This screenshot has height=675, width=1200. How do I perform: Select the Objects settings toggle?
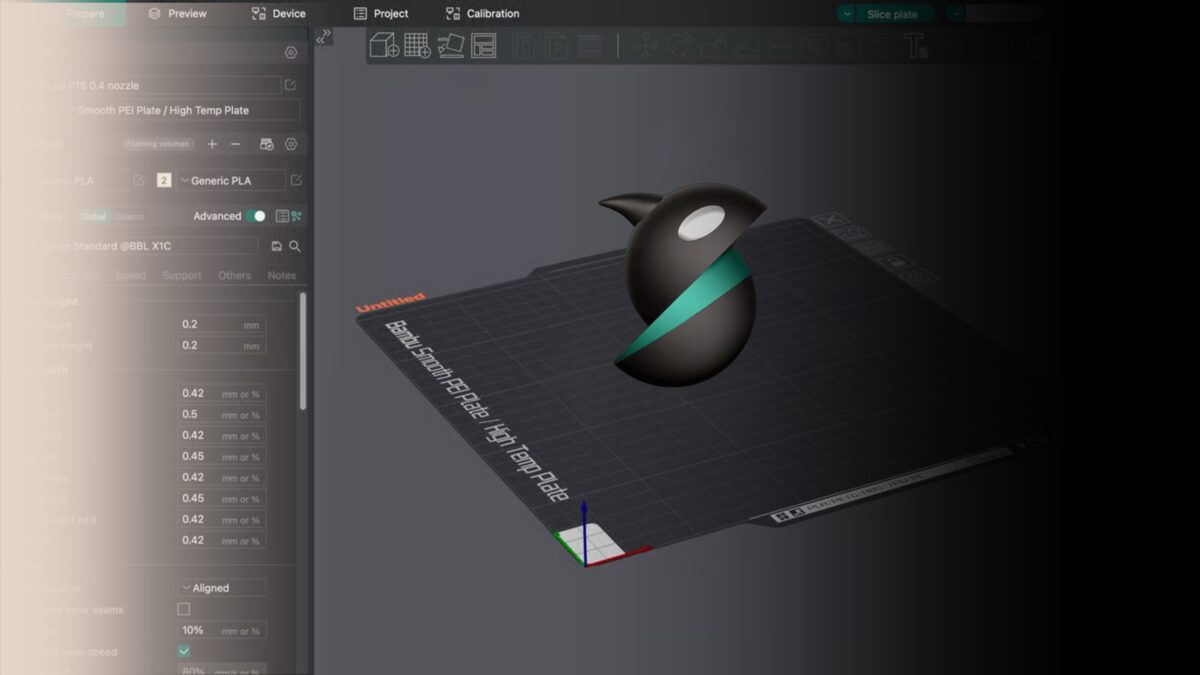(x=129, y=216)
